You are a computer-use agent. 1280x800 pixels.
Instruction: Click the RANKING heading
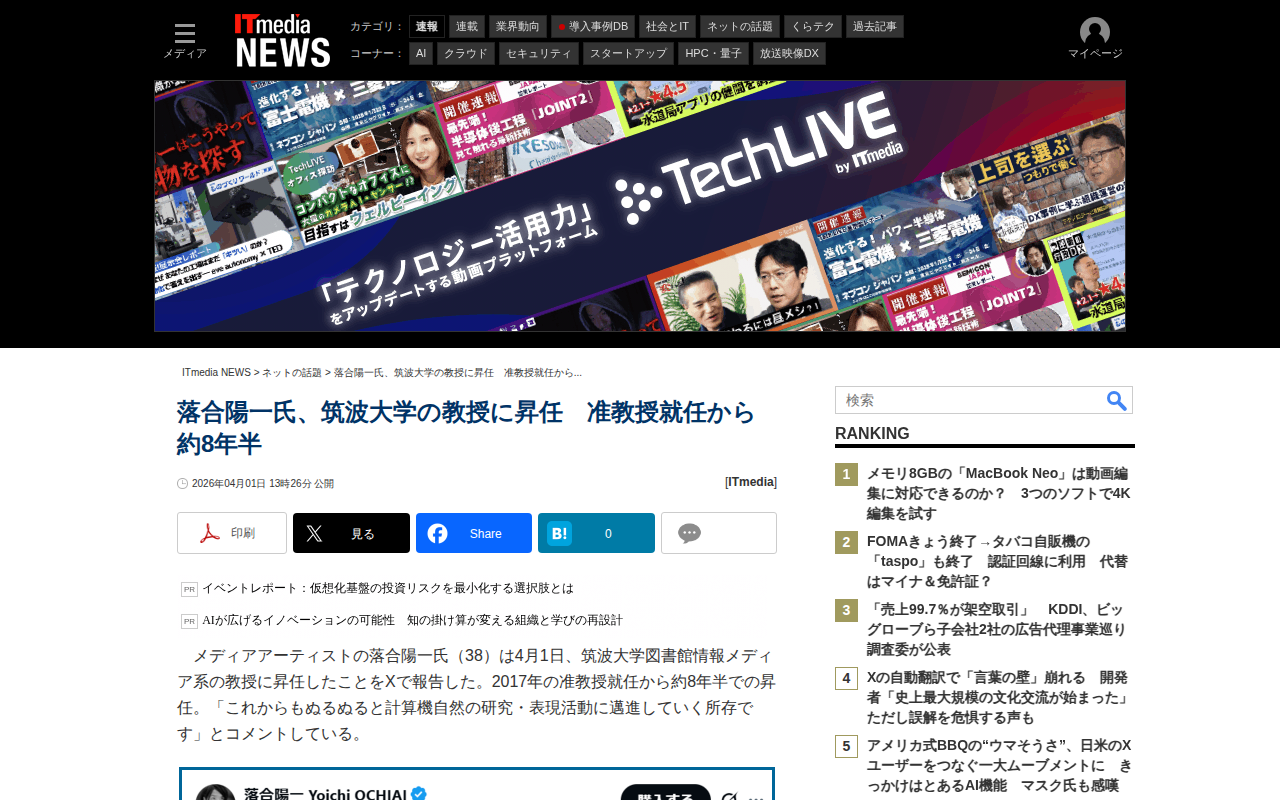click(872, 433)
